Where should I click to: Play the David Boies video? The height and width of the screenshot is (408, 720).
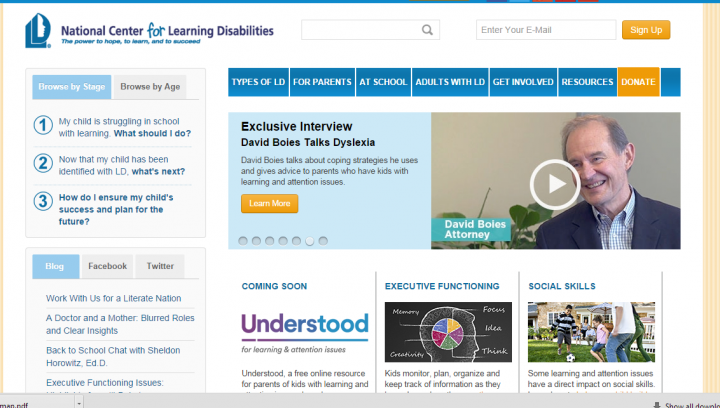555,184
